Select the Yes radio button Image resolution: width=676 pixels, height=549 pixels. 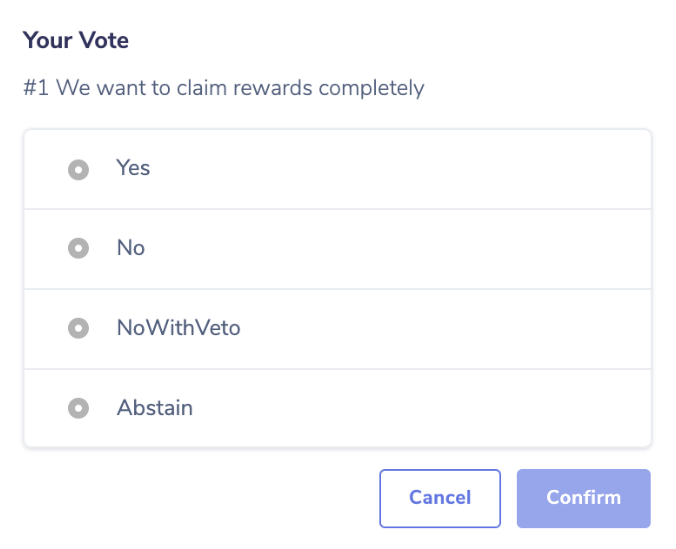coord(78,170)
